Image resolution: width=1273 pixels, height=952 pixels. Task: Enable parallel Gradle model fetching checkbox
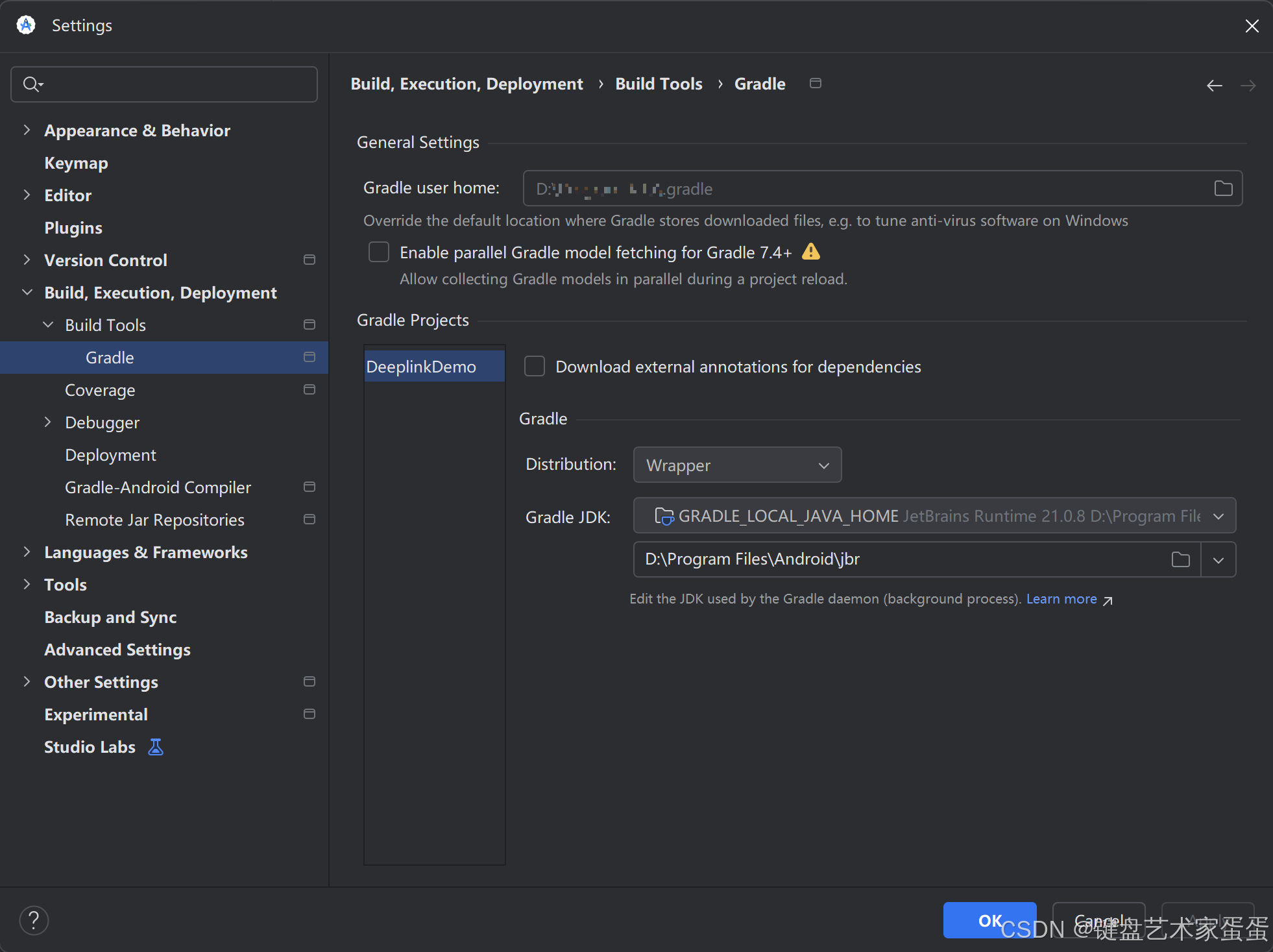click(x=379, y=252)
